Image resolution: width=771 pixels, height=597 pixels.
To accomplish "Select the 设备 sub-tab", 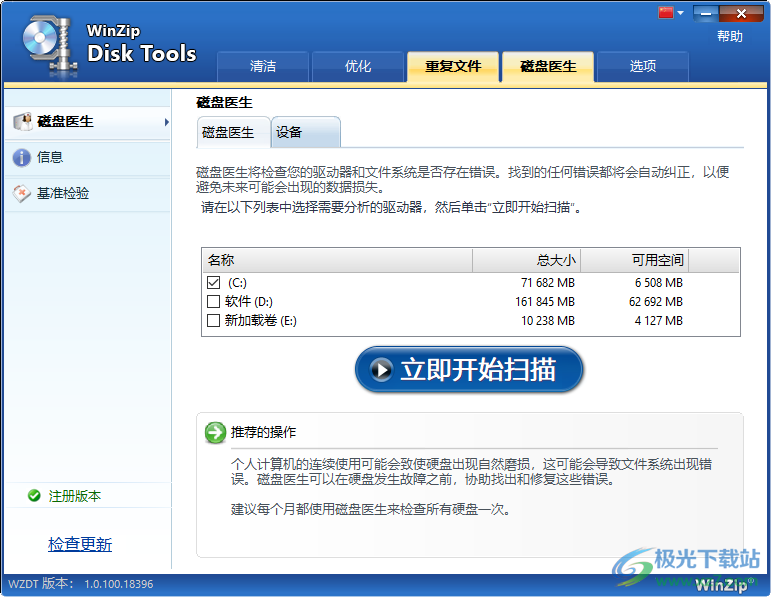I will click(x=305, y=132).
